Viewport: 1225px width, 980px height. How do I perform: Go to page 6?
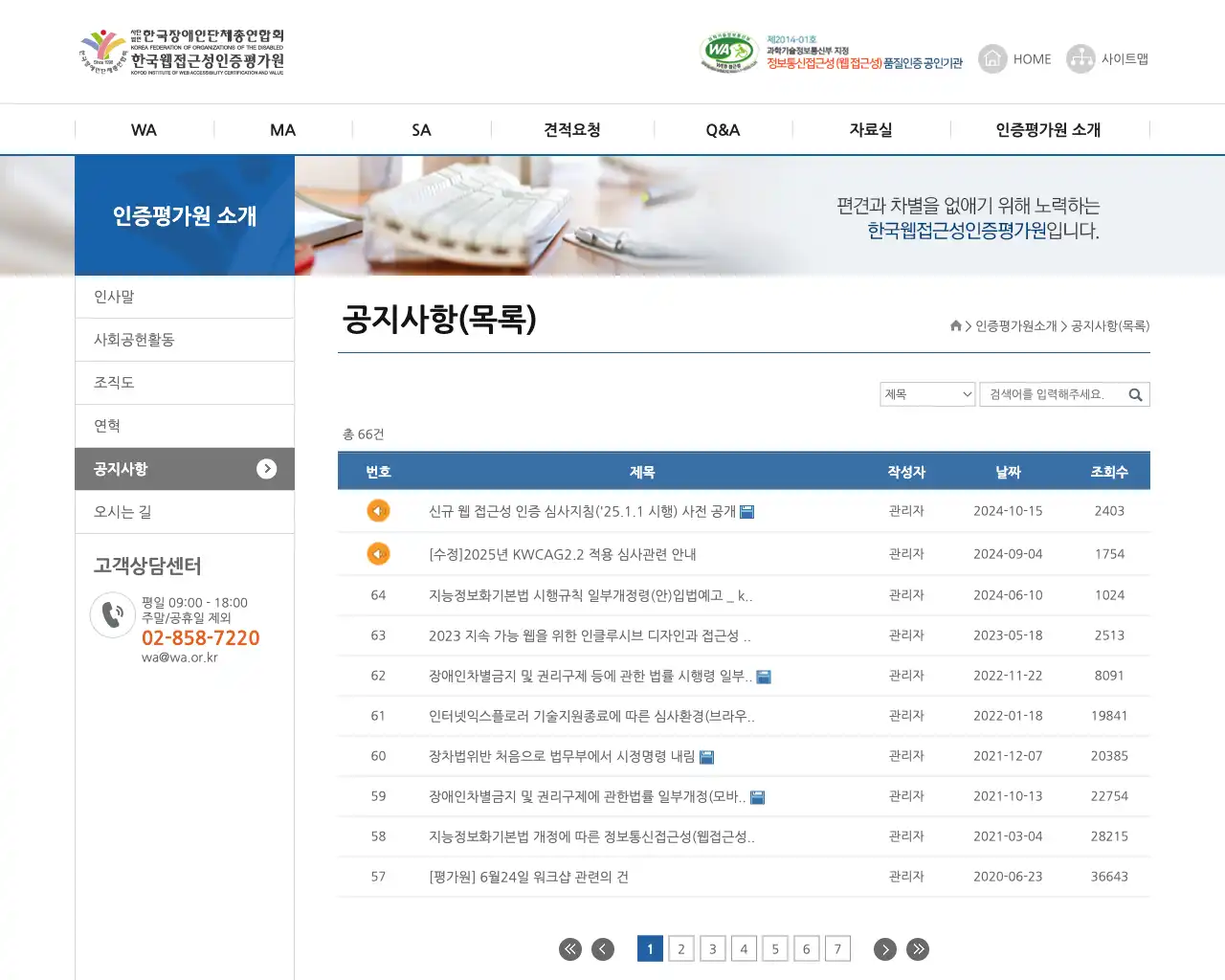tap(806, 949)
